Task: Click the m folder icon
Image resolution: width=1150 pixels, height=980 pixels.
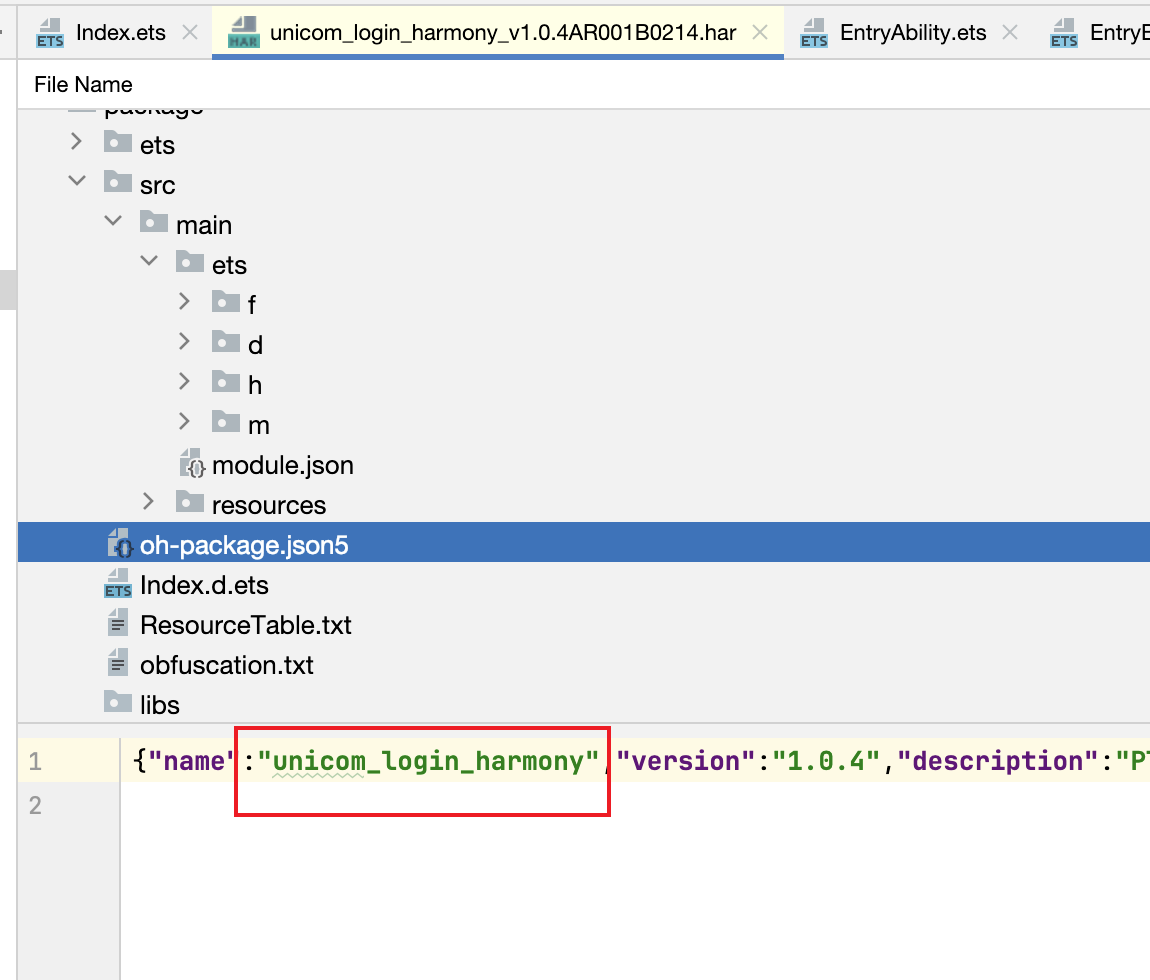Action: [226, 421]
